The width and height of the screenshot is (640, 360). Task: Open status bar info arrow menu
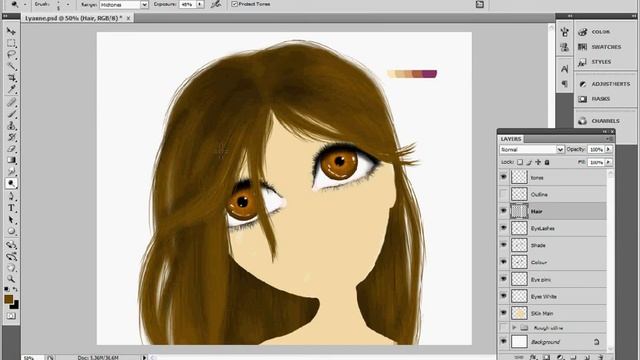click(x=144, y=358)
